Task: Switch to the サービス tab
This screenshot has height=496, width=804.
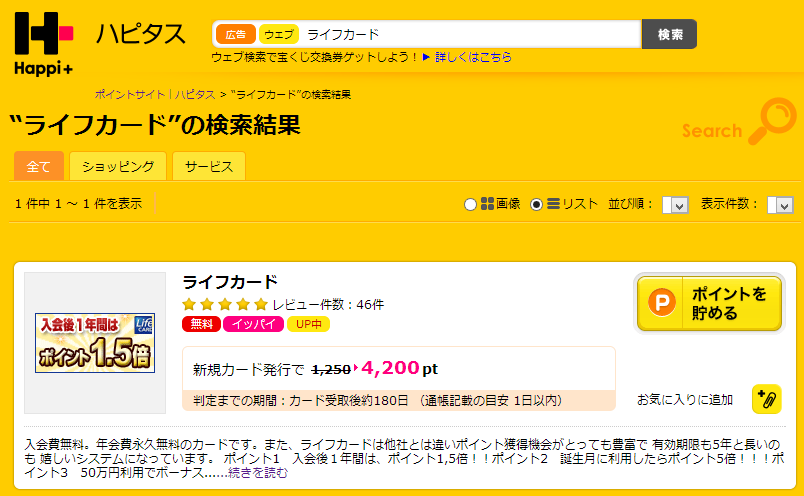Action: [209, 166]
